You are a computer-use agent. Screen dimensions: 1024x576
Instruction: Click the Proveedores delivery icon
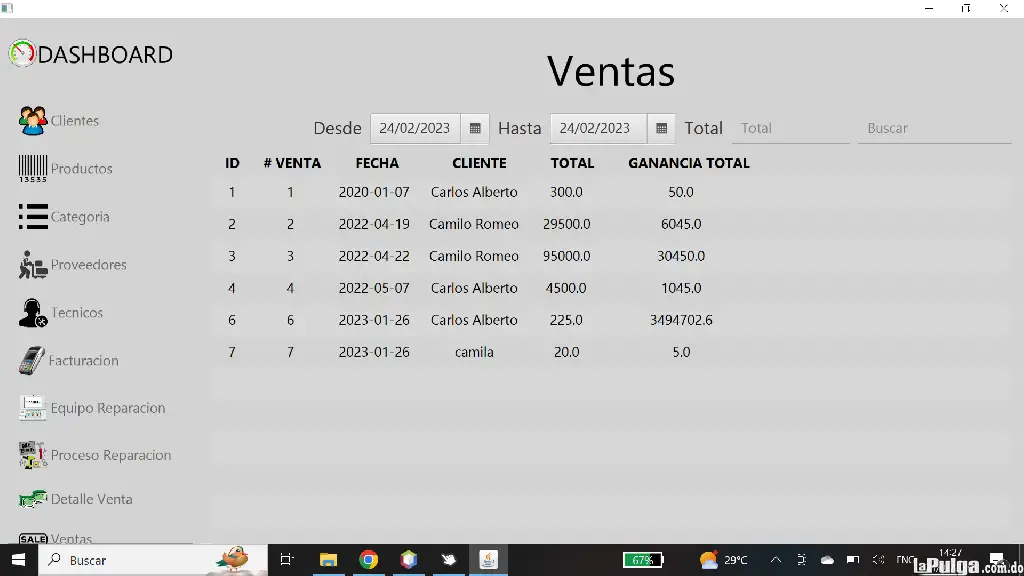point(33,264)
